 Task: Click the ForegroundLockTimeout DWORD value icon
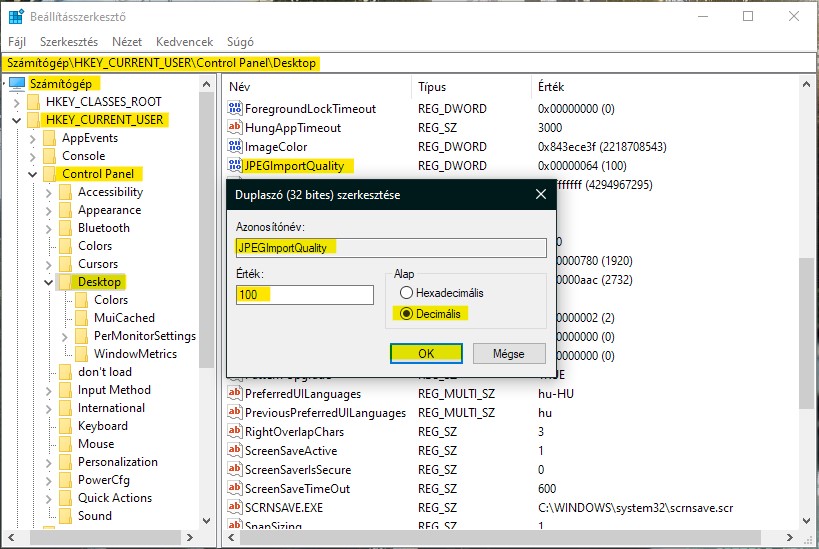[235, 108]
